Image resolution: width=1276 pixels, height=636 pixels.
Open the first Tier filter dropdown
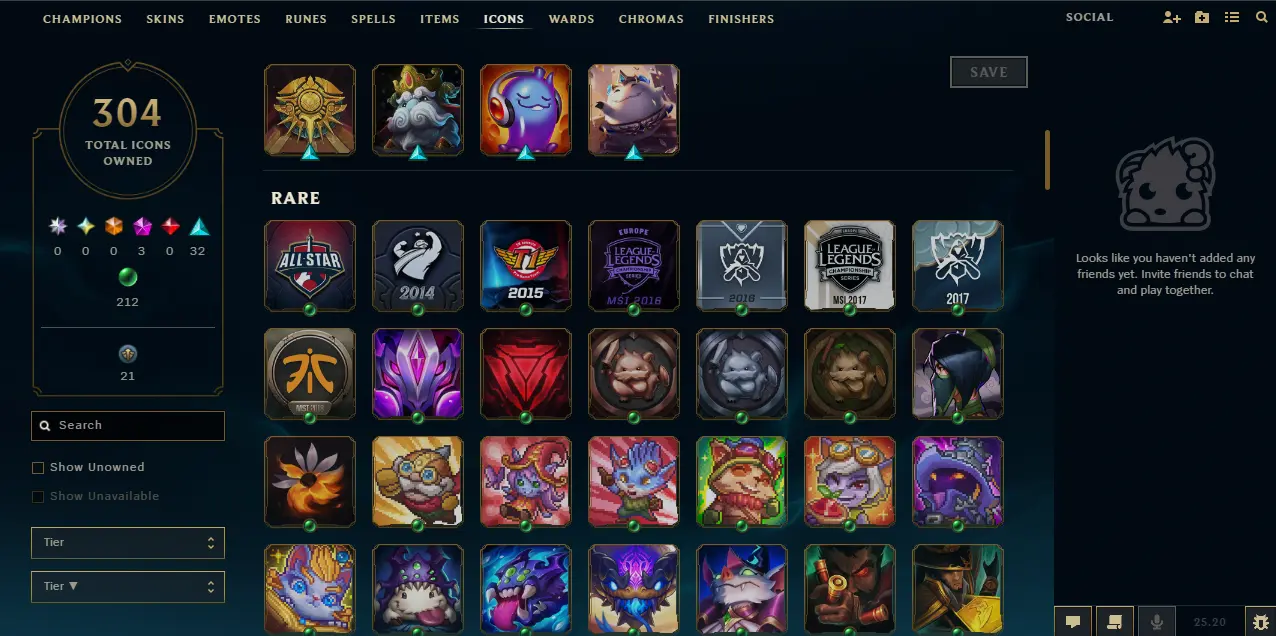pos(128,543)
